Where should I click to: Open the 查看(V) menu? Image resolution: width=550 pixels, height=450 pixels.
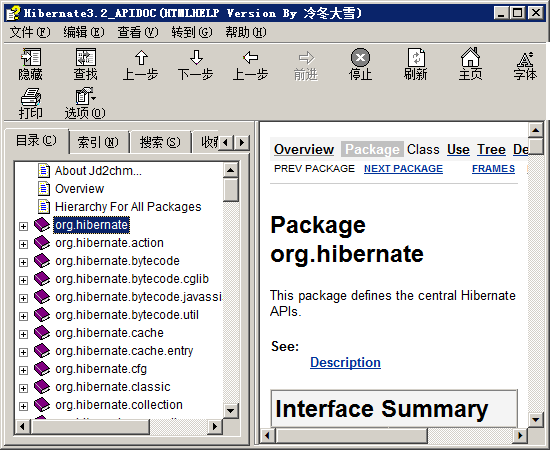(x=138, y=32)
